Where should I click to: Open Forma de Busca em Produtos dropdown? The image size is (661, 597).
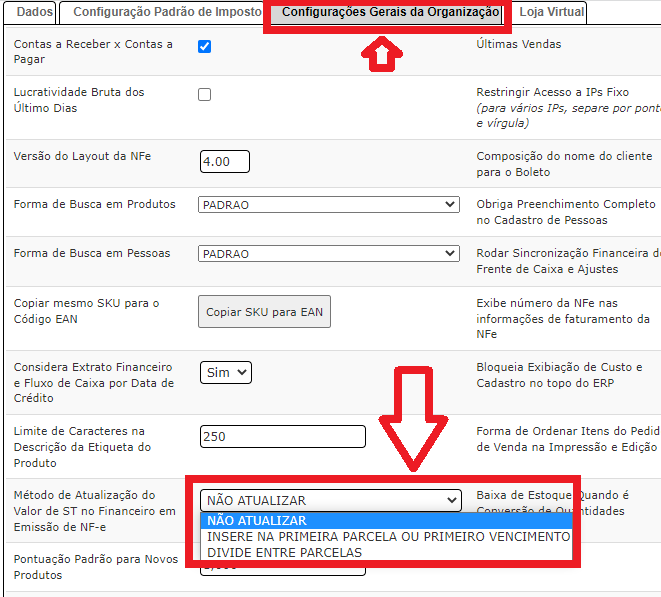coord(329,204)
